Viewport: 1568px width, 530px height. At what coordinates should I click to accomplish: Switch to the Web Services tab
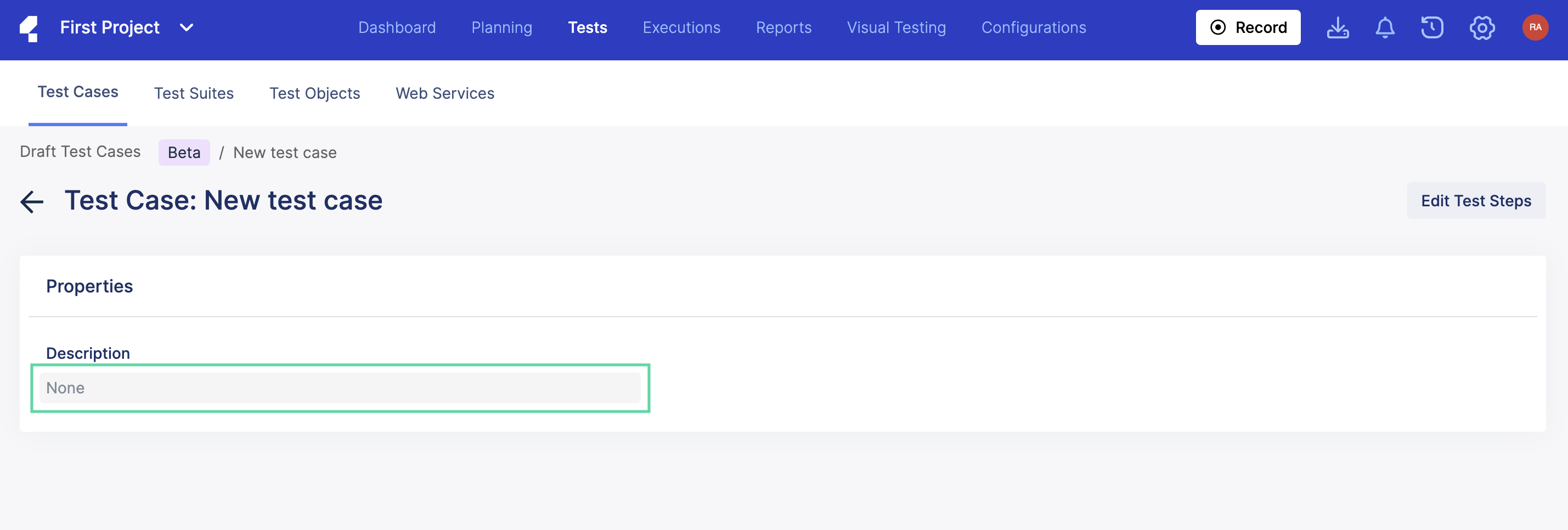coord(445,93)
